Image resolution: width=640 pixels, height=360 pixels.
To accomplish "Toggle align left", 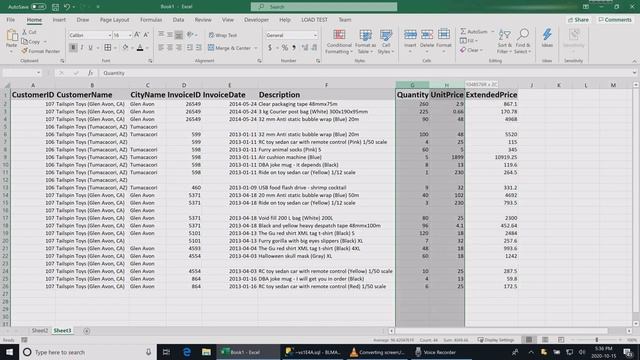I will point(161,48).
